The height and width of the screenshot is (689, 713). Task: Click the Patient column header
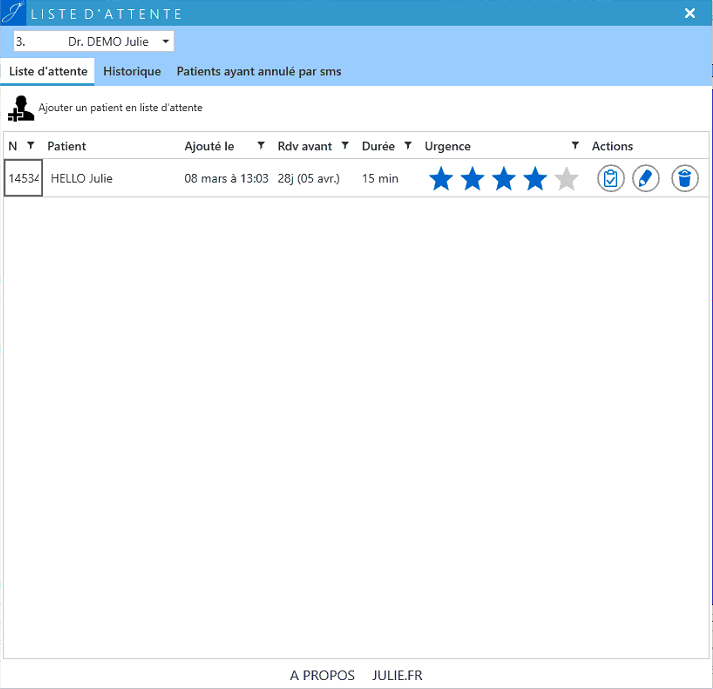pos(66,146)
